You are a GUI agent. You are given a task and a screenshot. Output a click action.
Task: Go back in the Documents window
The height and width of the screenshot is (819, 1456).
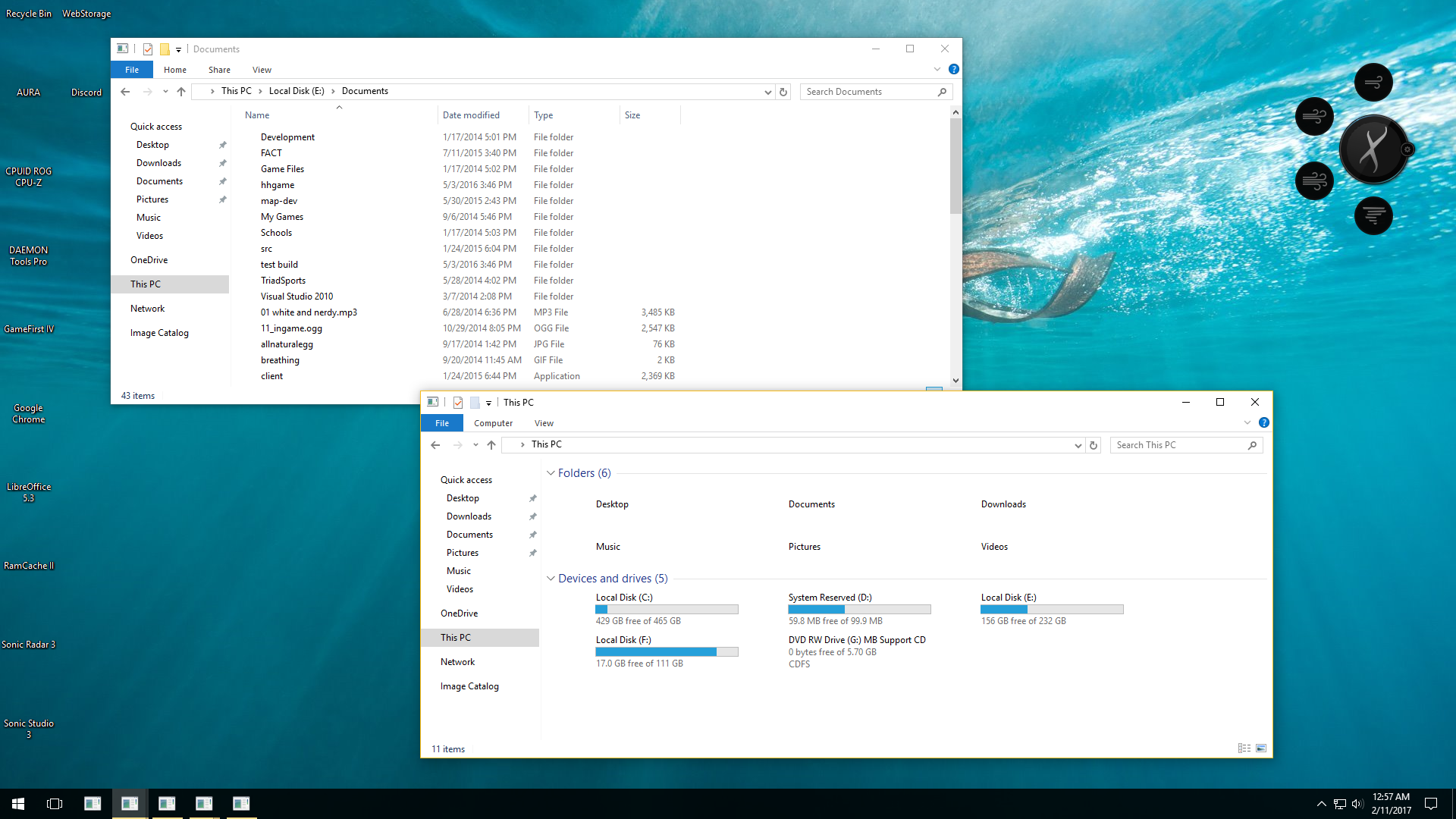pos(125,92)
